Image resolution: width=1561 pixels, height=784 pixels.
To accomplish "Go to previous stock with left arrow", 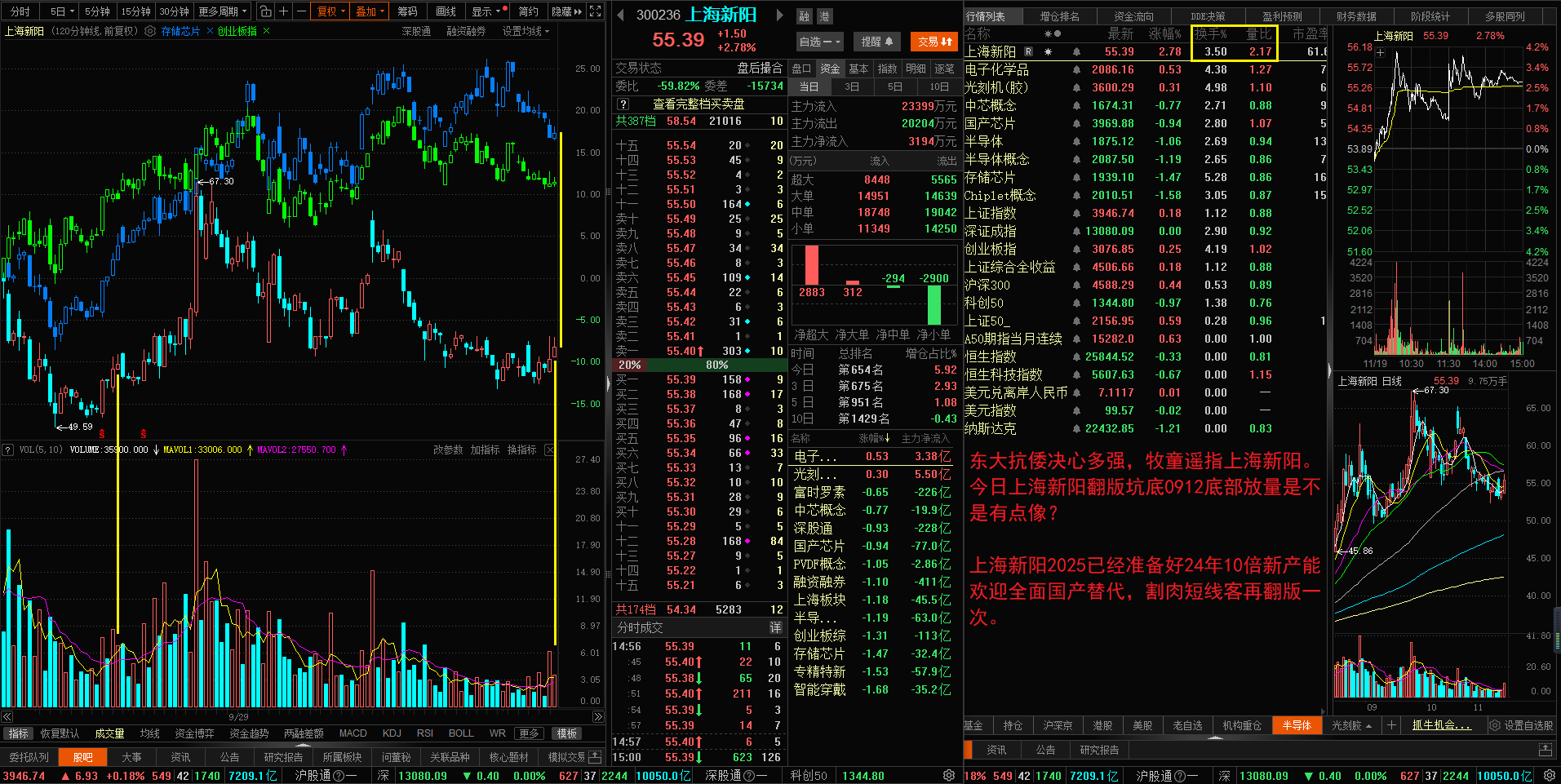I will 620,16.
